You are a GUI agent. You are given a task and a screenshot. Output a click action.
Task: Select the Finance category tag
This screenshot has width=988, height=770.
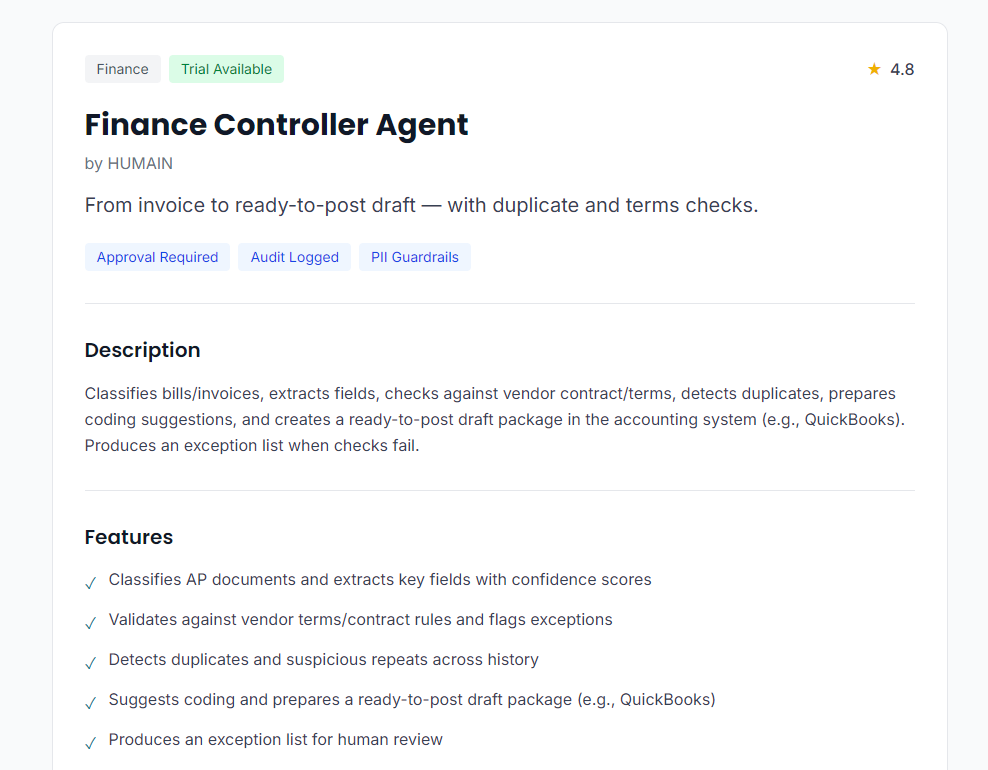coord(123,69)
